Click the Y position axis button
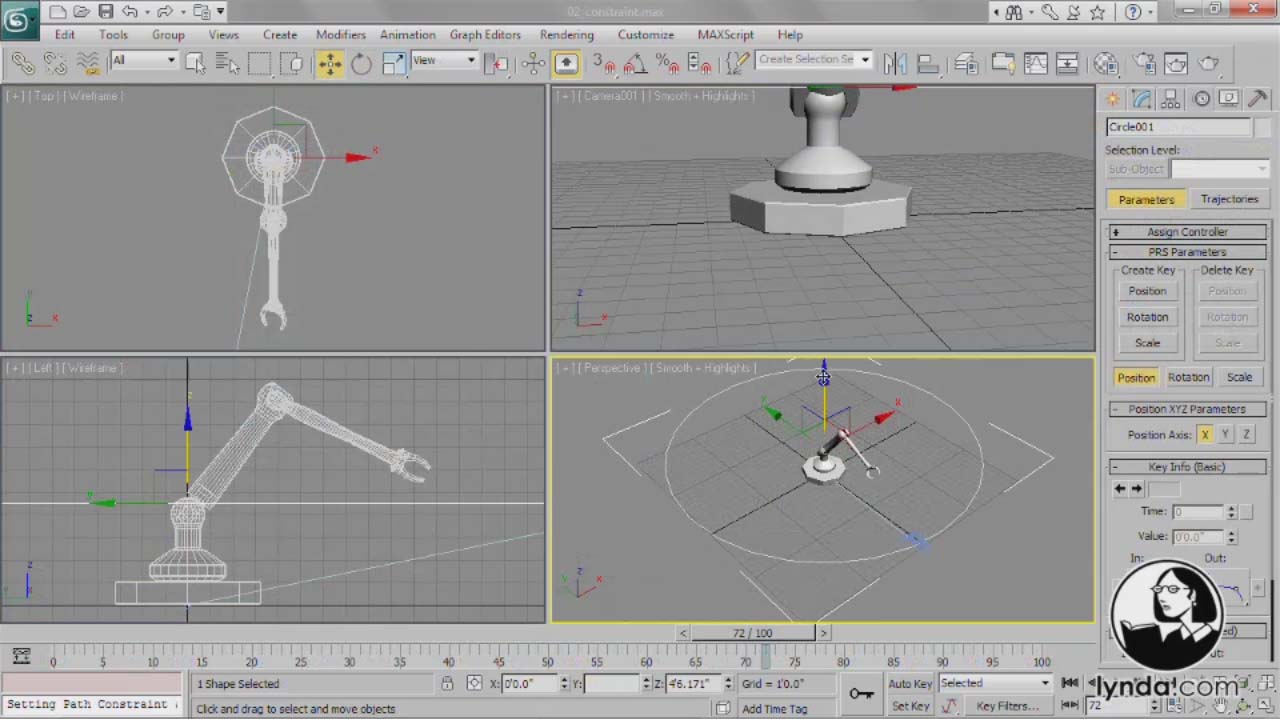Viewport: 1280px width, 719px height. 1225,434
